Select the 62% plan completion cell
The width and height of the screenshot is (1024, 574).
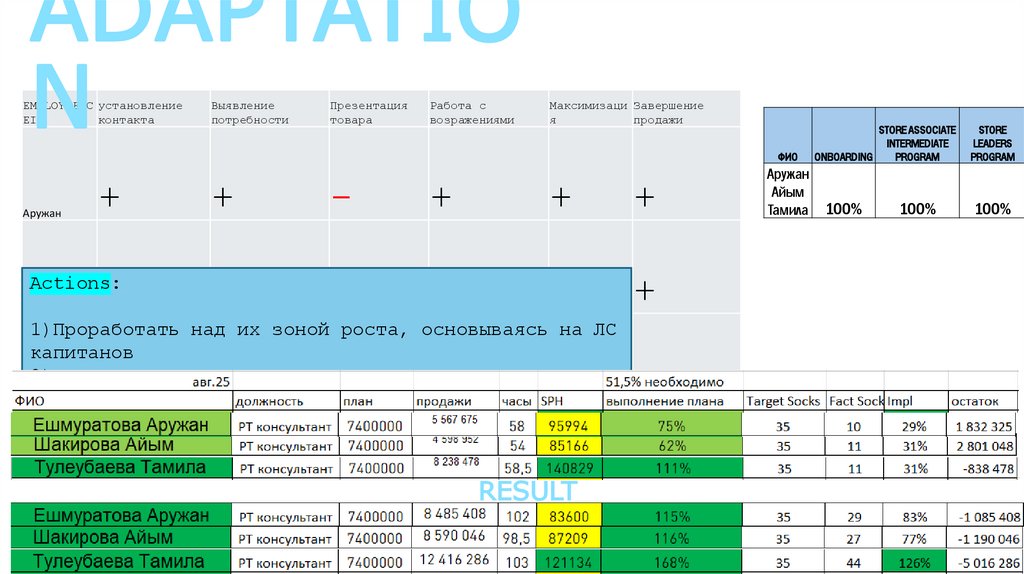(671, 446)
